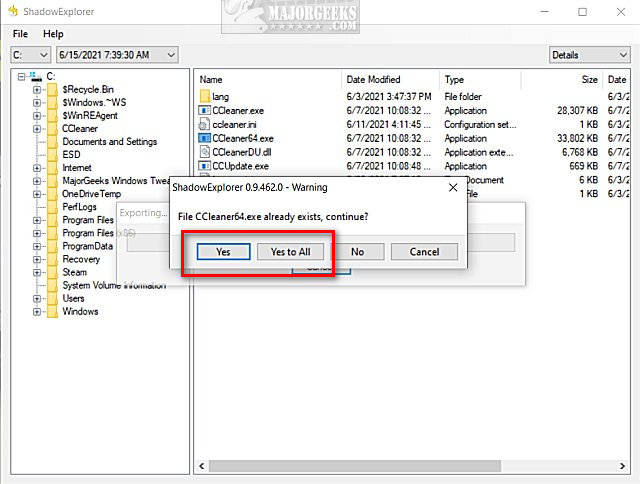Open the shadow copy date dropdown

(117, 55)
